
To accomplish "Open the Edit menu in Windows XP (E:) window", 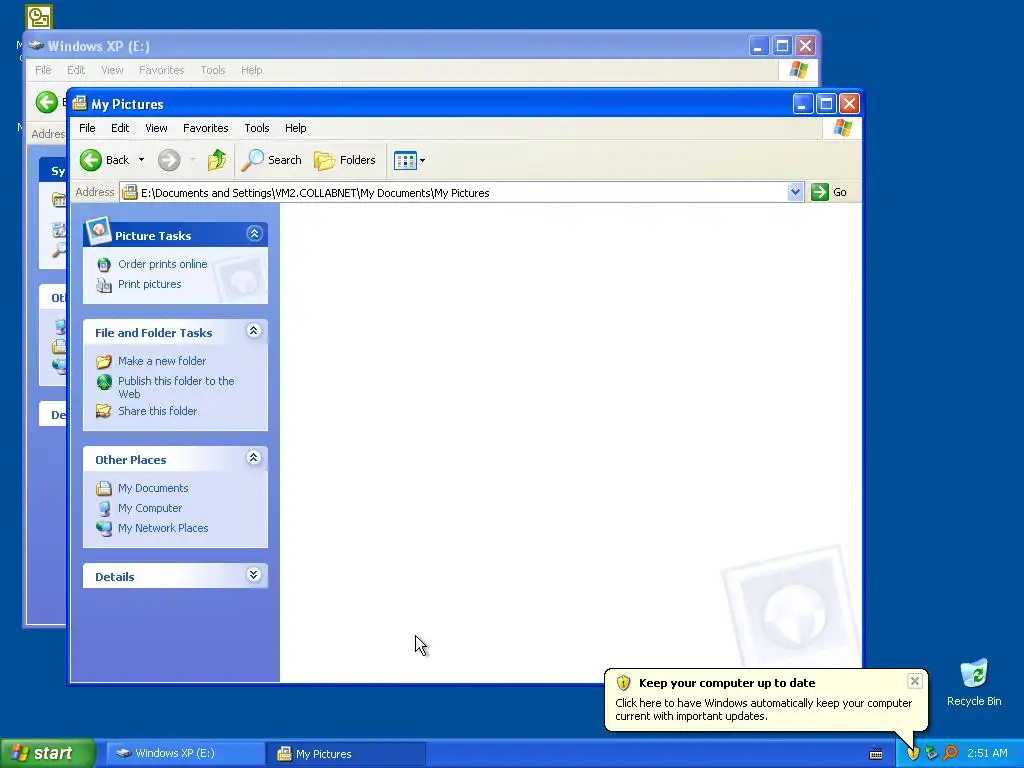I will click(76, 70).
